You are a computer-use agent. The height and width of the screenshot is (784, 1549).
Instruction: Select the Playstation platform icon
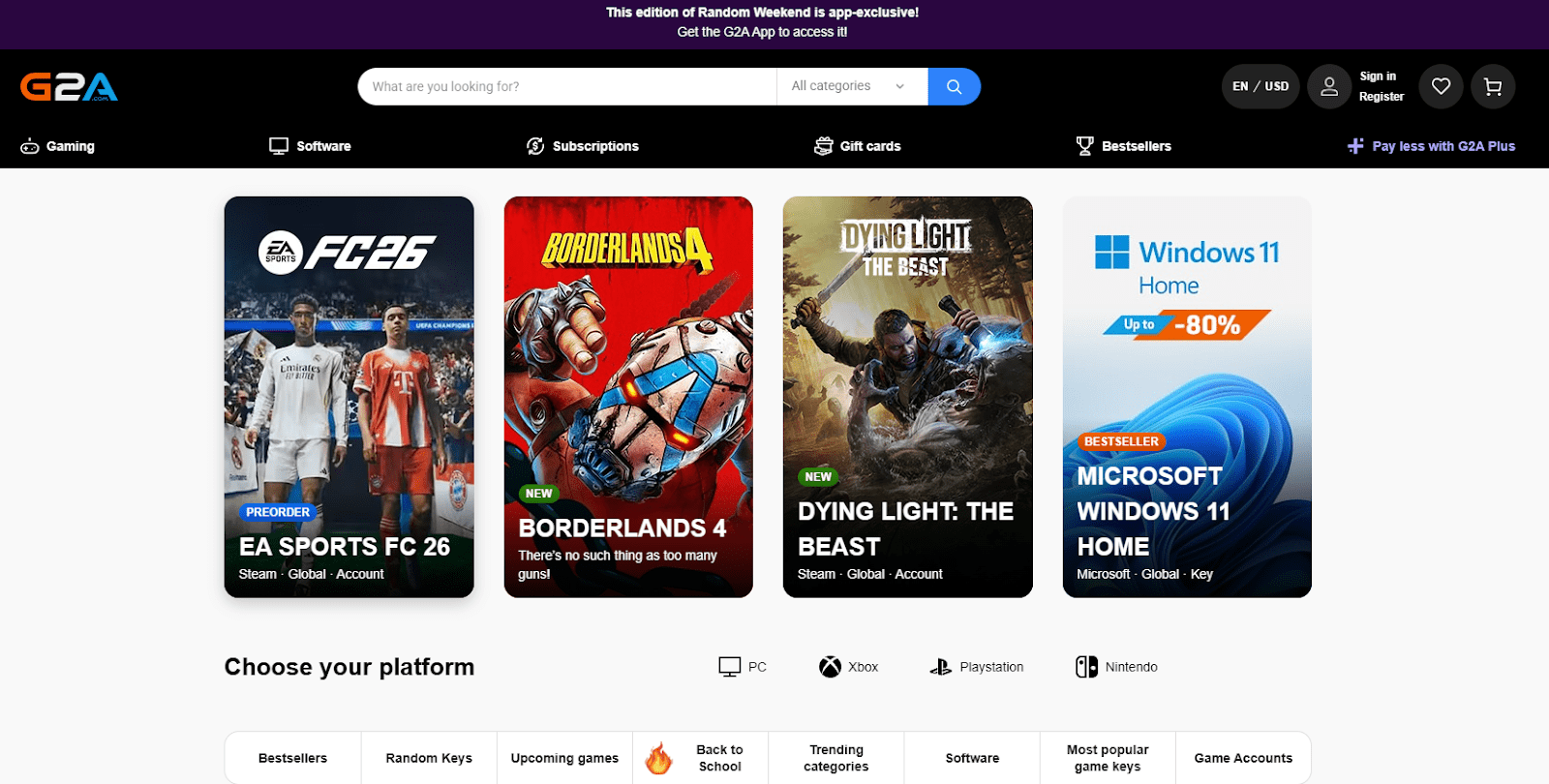point(940,667)
